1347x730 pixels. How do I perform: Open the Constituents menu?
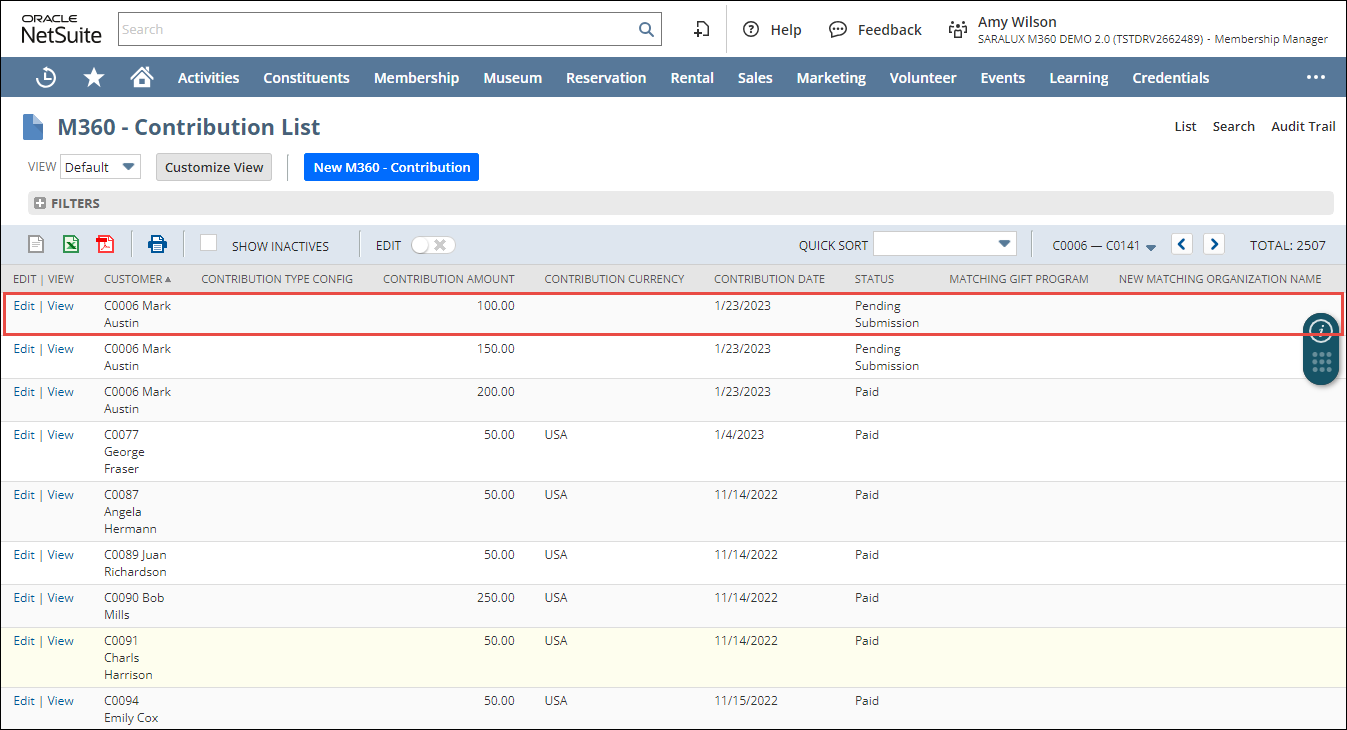point(306,78)
